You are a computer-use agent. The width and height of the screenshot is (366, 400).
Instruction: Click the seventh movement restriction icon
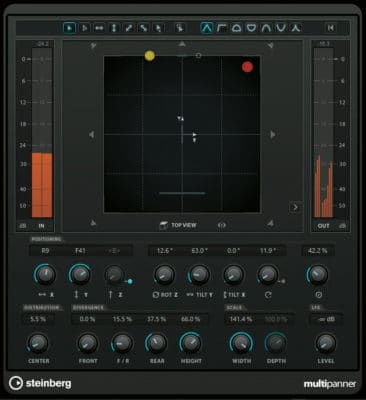(158, 28)
